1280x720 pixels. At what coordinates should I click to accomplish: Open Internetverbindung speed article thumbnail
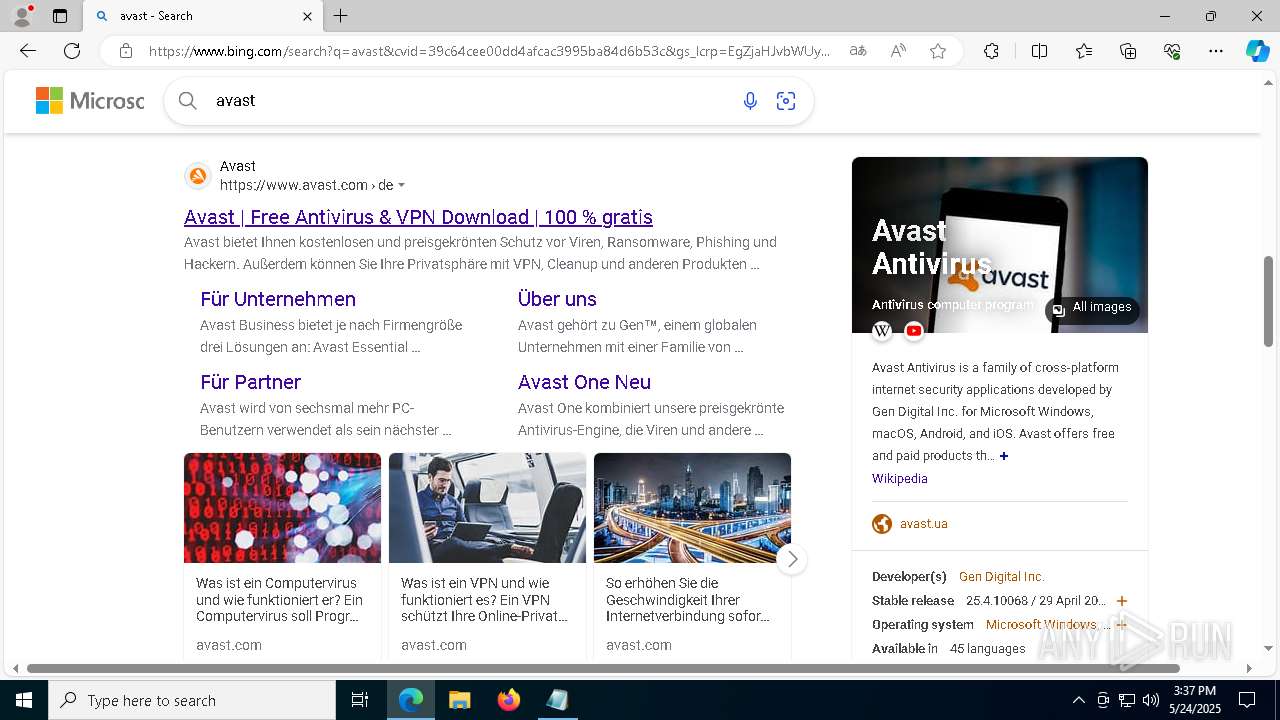(x=692, y=508)
